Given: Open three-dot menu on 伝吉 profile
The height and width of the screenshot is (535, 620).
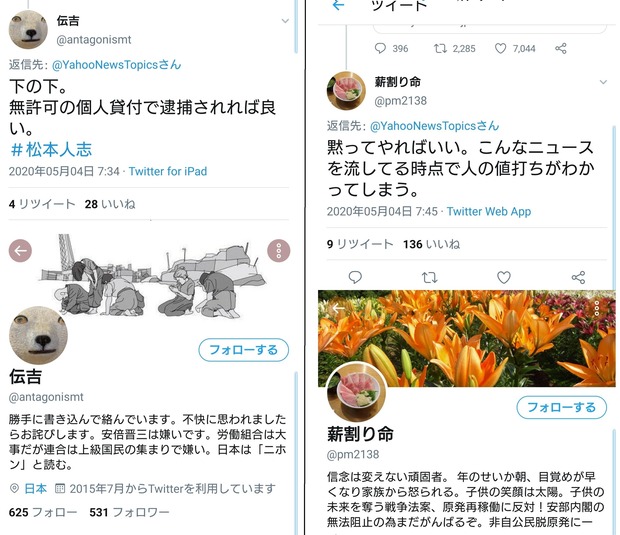Looking at the screenshot, I should 279,250.
